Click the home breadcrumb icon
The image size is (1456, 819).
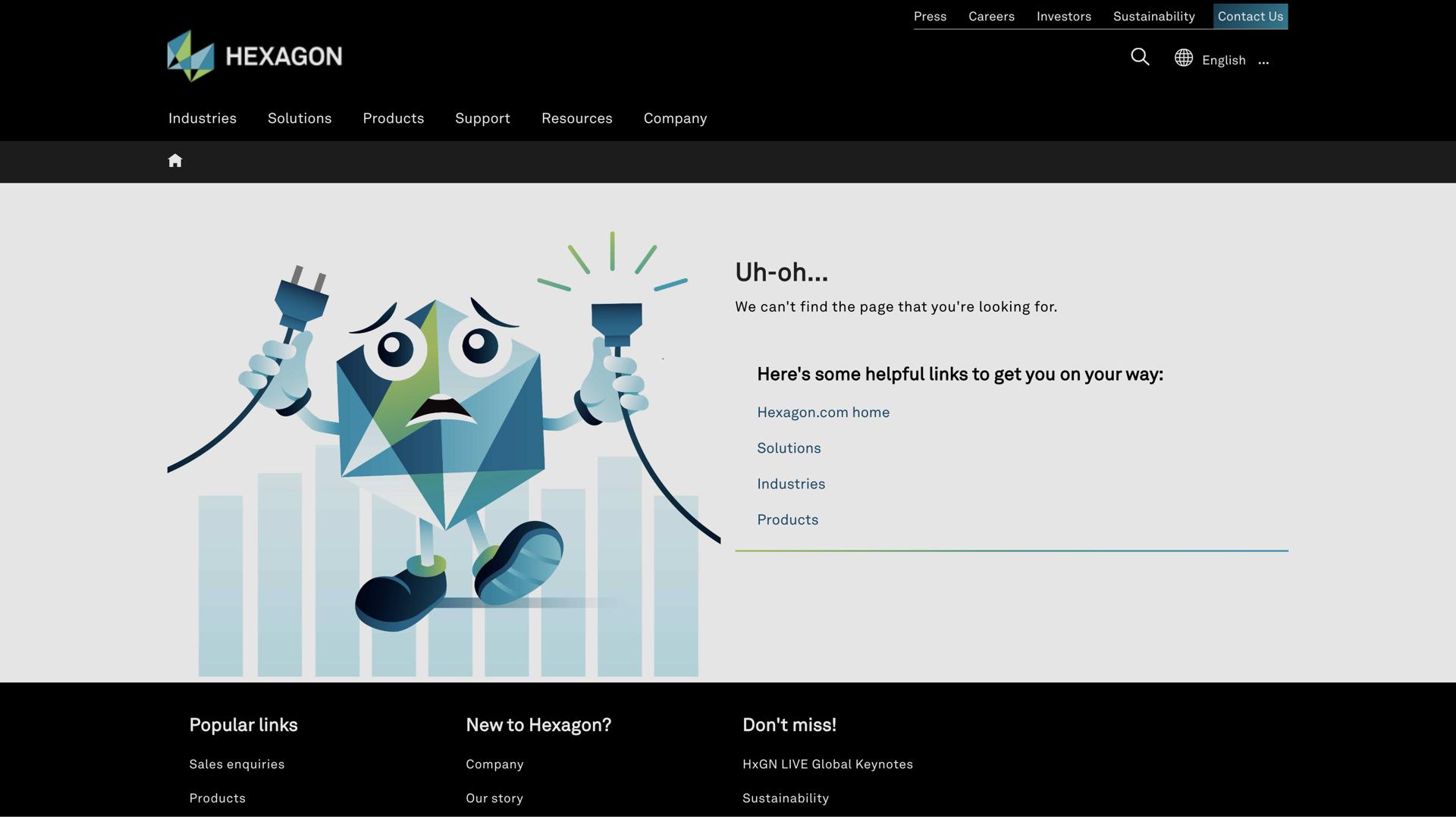[x=175, y=161]
